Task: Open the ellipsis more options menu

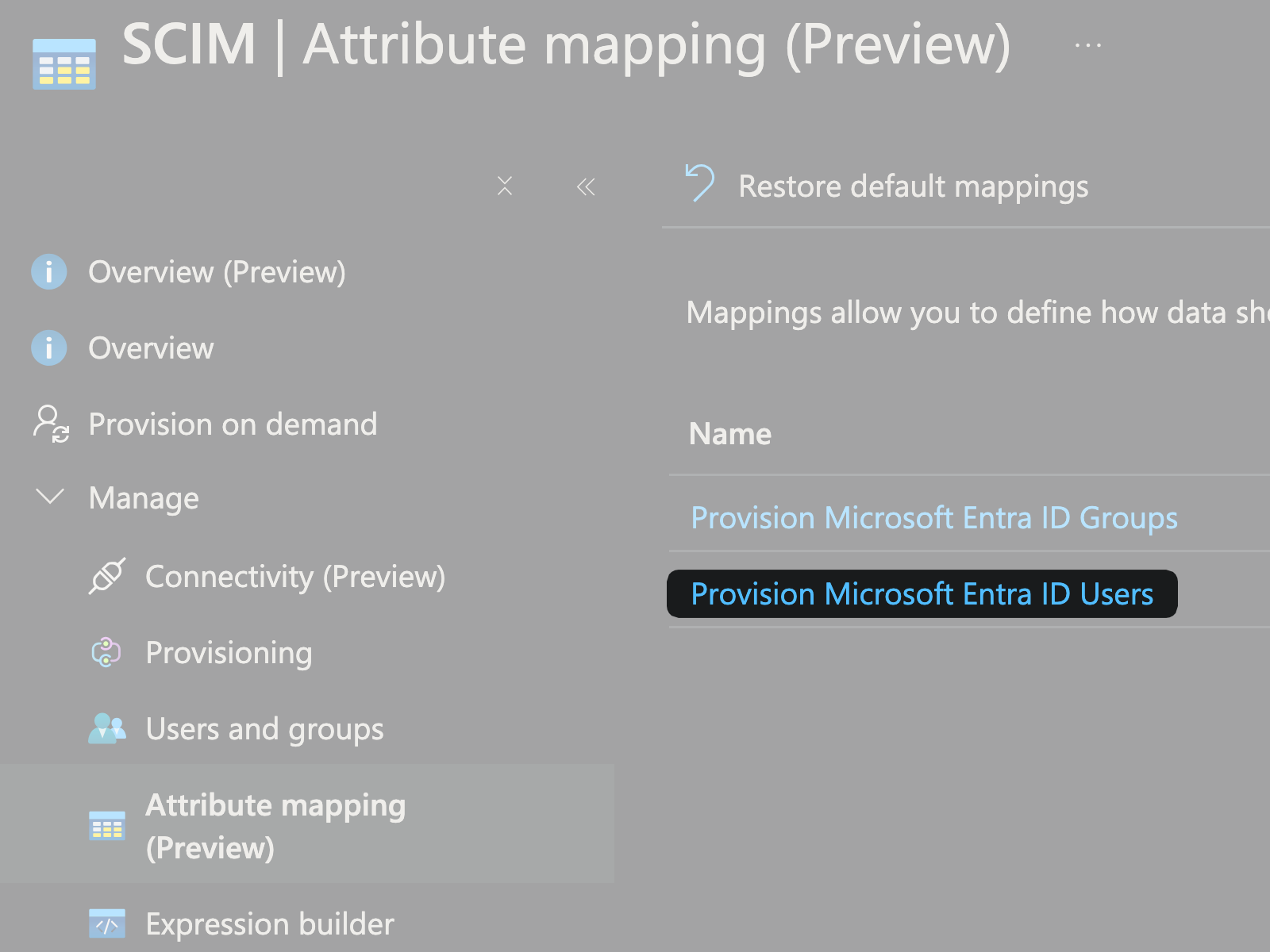Action: click(1088, 46)
